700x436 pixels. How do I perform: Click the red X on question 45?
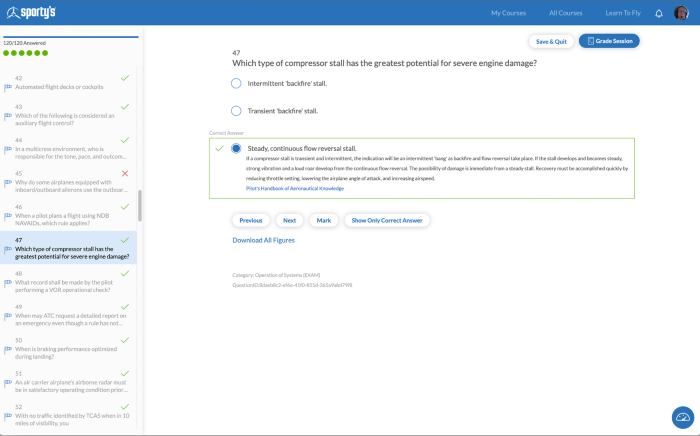(x=125, y=173)
